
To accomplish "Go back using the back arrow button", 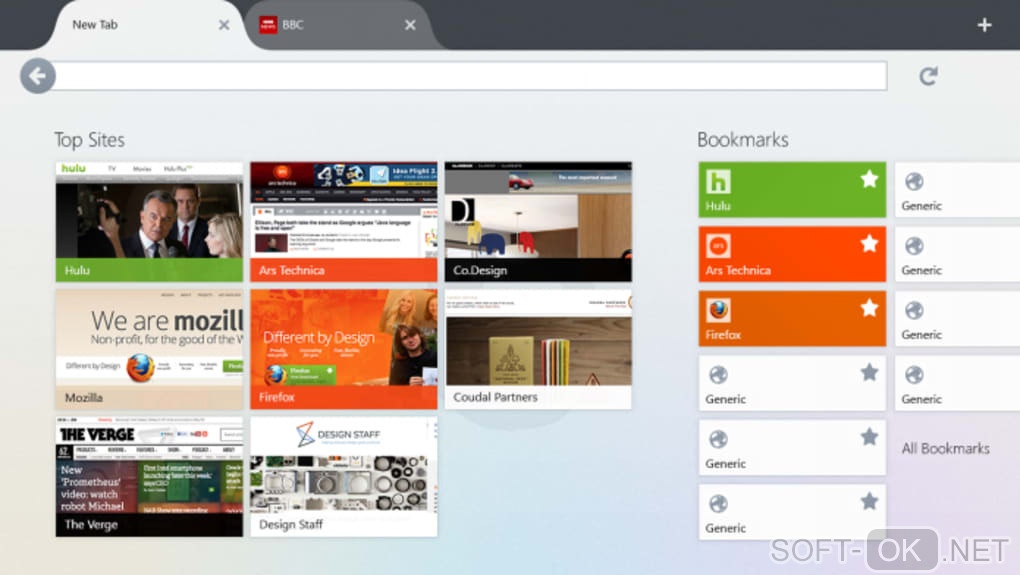I will click(37, 76).
